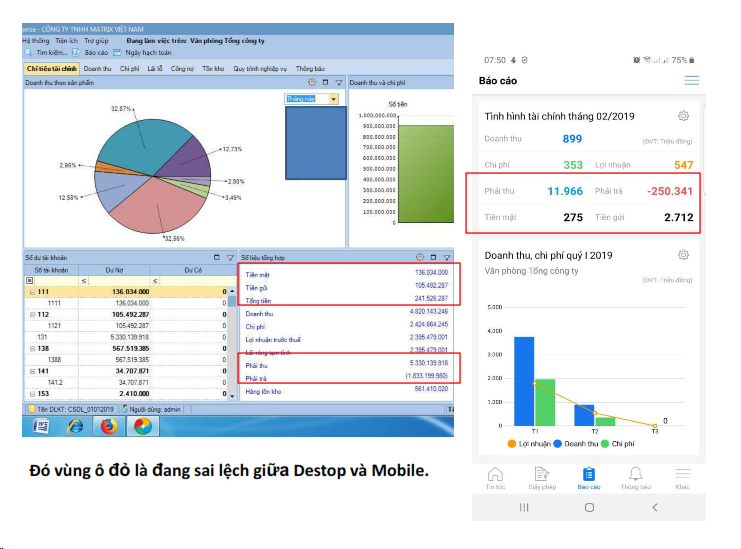Open settings gear in Doanh thu theo sản phẩm panel
Image resolution: width=741 pixels, height=549 pixels.
click(x=313, y=82)
